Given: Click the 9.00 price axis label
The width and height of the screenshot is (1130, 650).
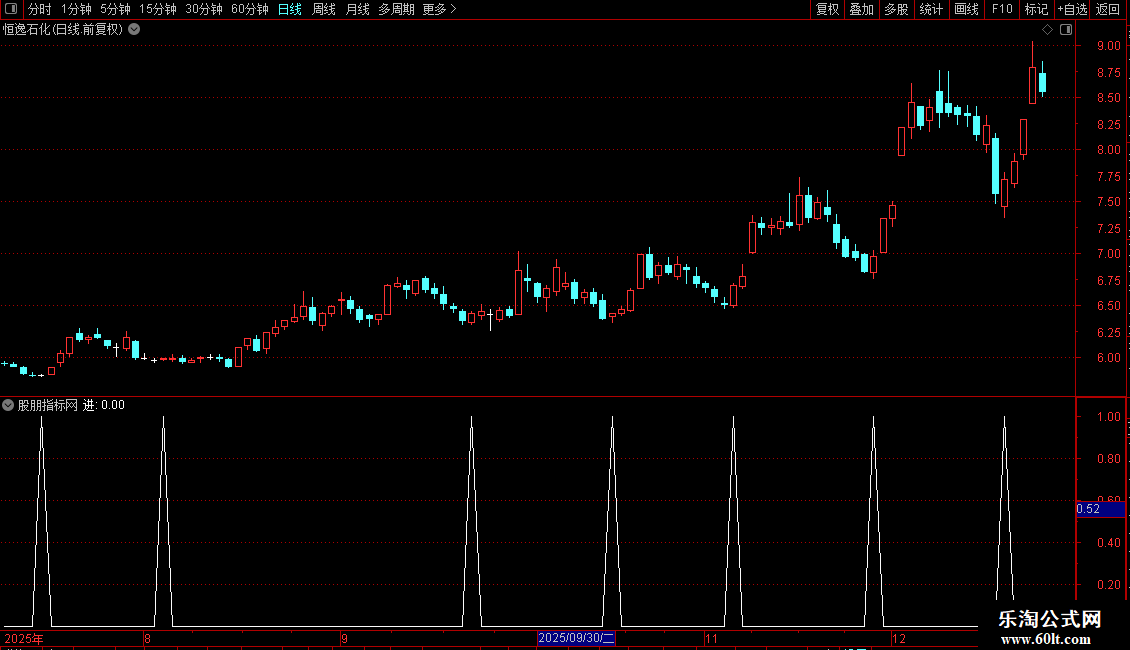Looking at the screenshot, I should [x=1108, y=45].
